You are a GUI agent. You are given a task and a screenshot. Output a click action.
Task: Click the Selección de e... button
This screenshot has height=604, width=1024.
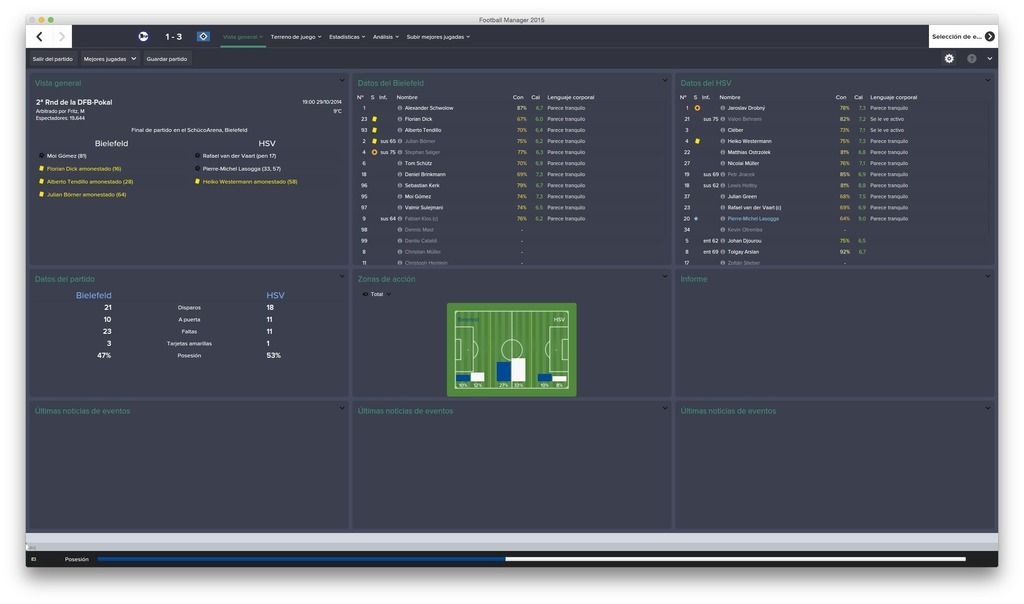[963, 37]
